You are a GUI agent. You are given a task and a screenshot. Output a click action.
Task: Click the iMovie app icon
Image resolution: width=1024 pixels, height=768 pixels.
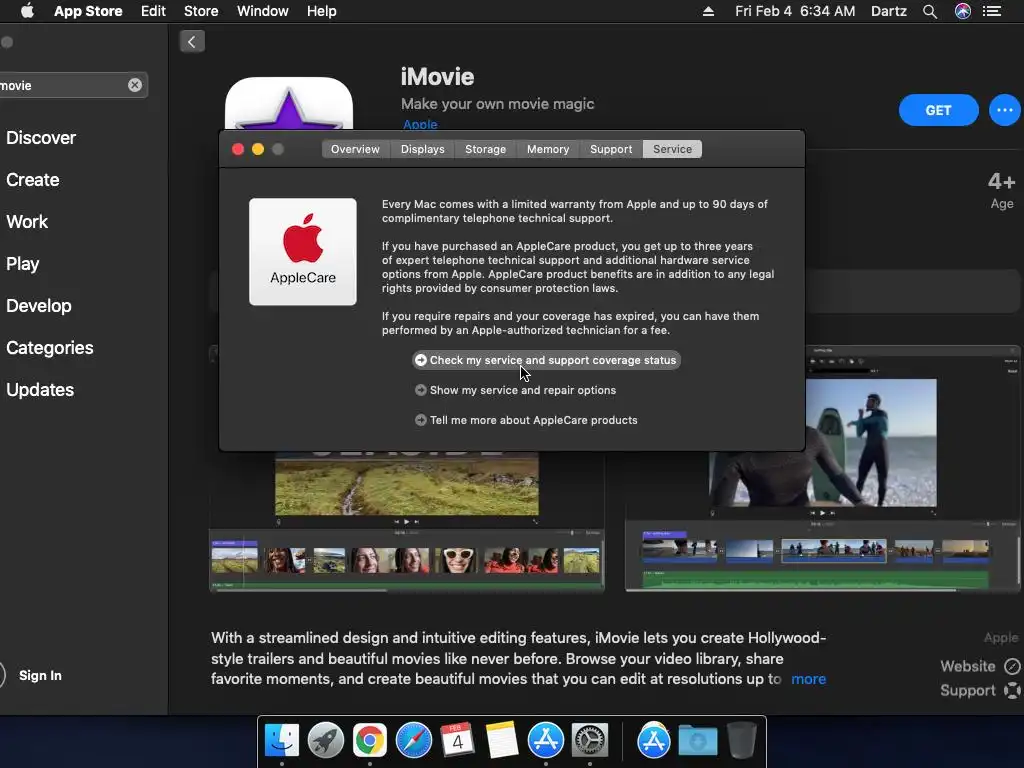289,103
